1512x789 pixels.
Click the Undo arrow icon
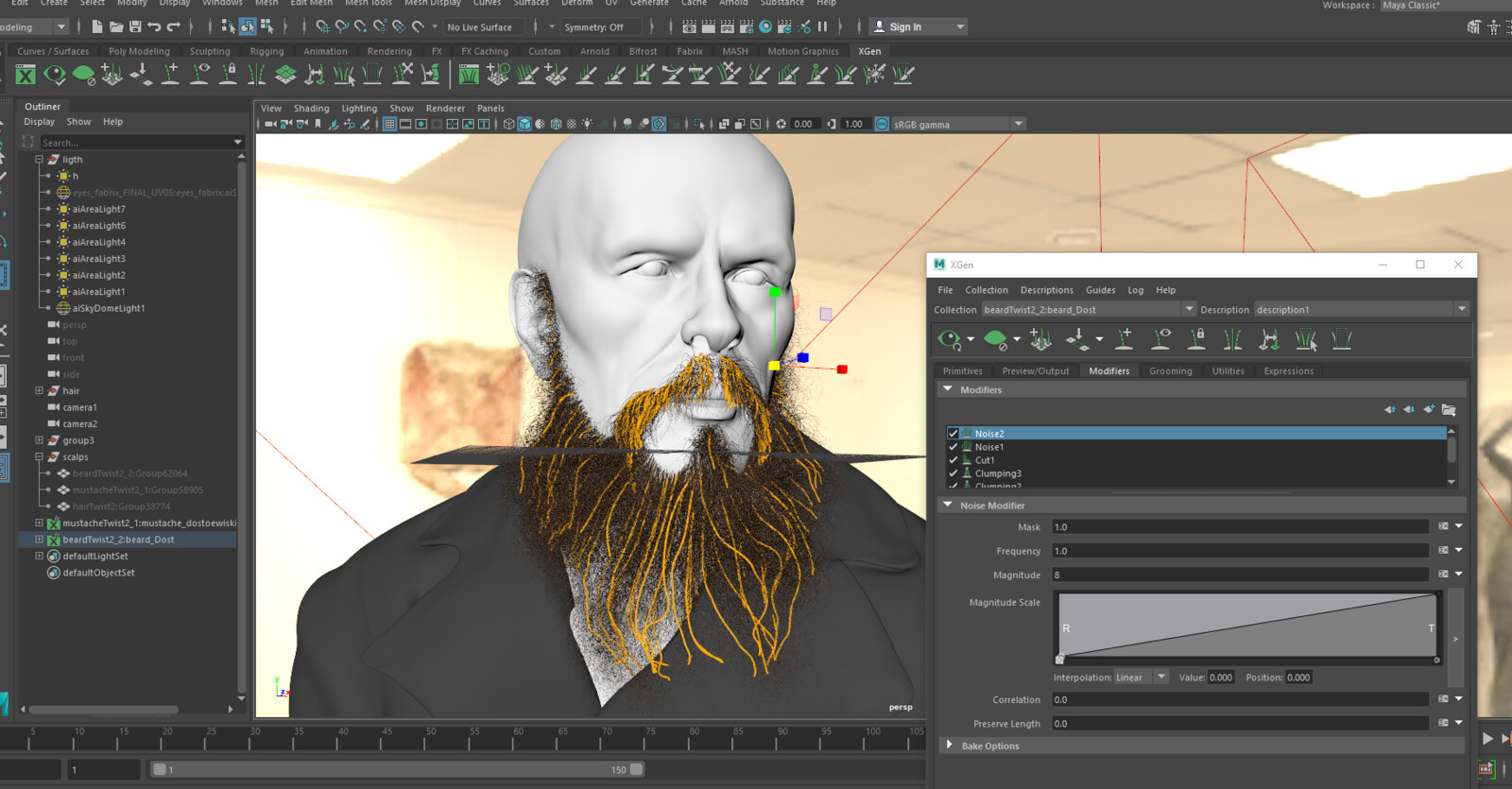[x=154, y=26]
